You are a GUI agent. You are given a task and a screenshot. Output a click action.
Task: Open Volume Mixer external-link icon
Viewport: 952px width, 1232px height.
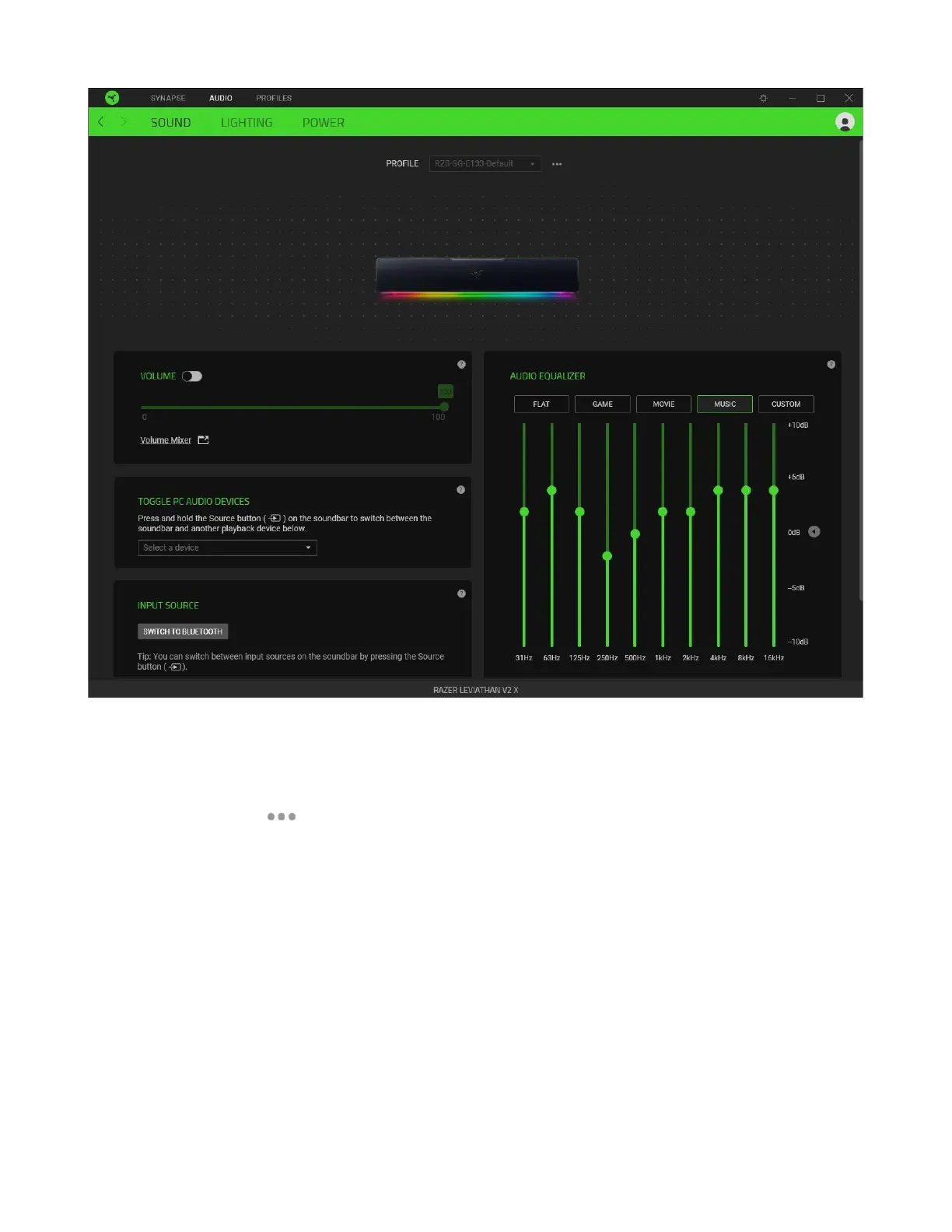203,440
